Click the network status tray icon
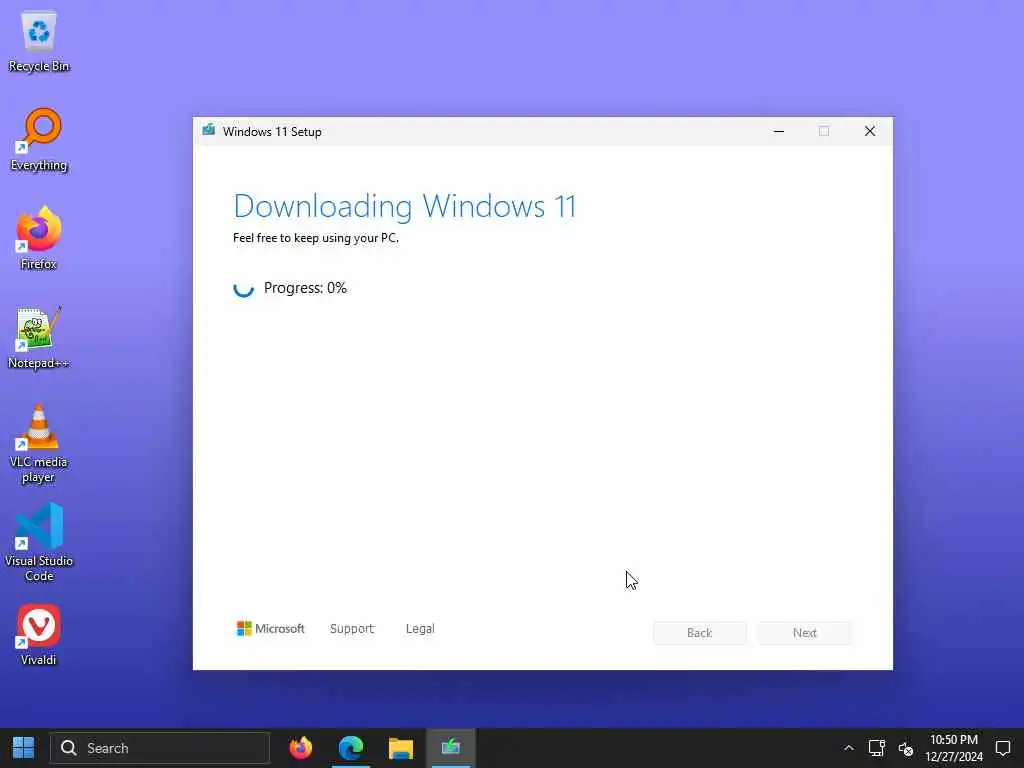Viewport: 1024px width, 768px height. click(876, 748)
